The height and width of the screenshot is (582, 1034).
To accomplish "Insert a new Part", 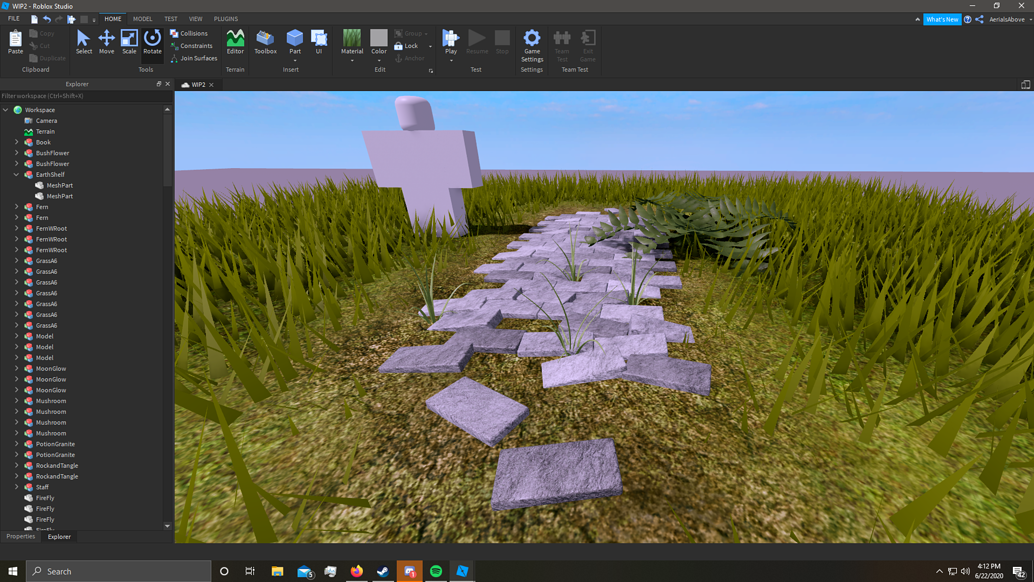I will (295, 41).
